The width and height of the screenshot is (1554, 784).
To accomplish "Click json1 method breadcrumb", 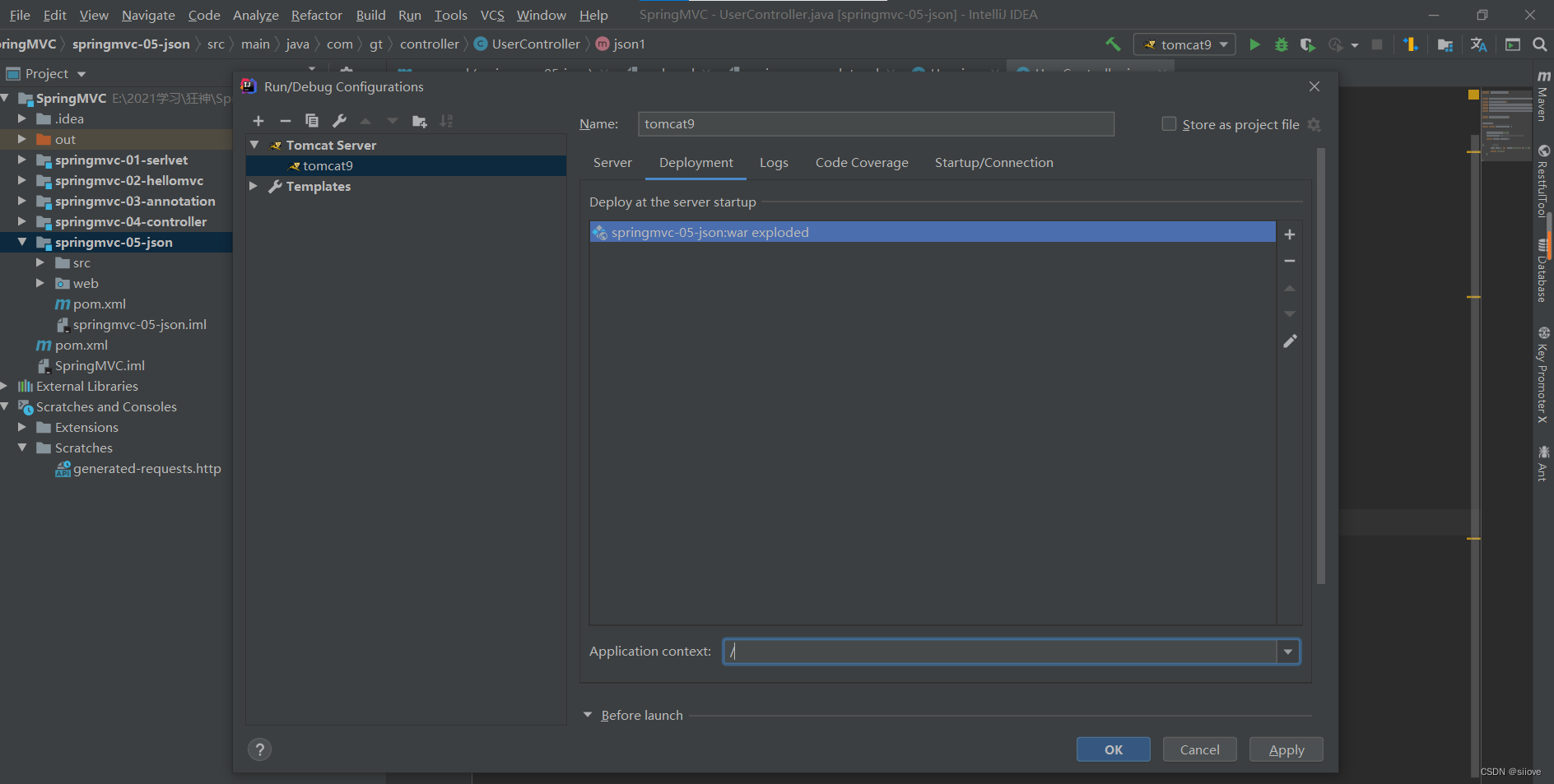I will [x=621, y=44].
